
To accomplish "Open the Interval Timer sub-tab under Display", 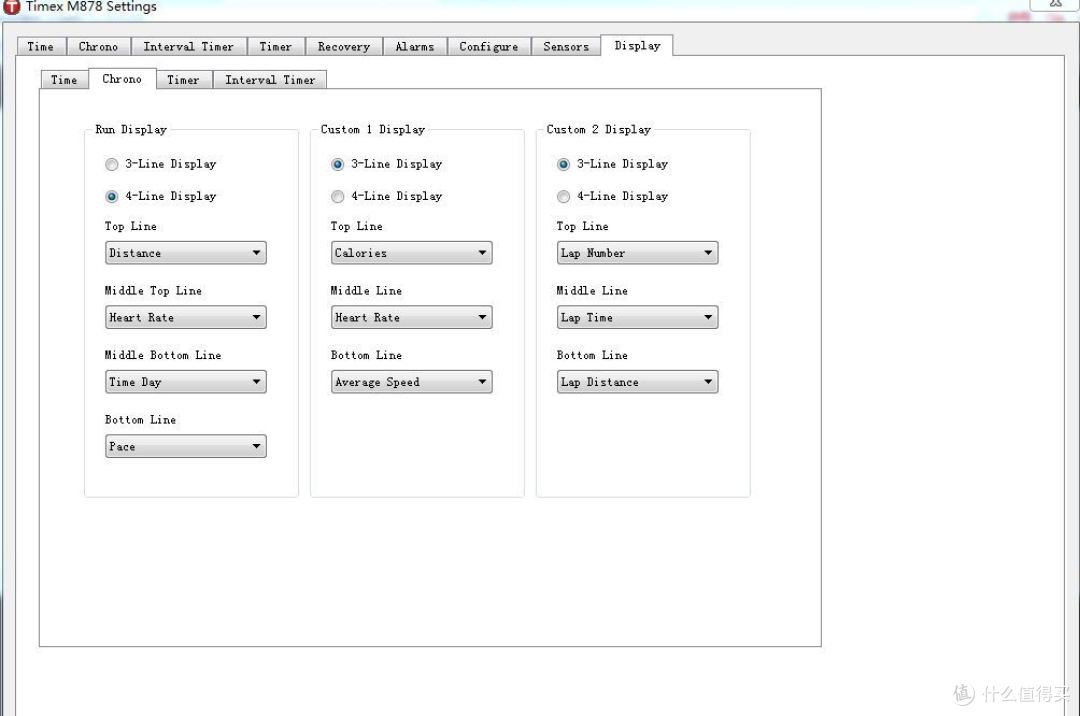I will (270, 80).
